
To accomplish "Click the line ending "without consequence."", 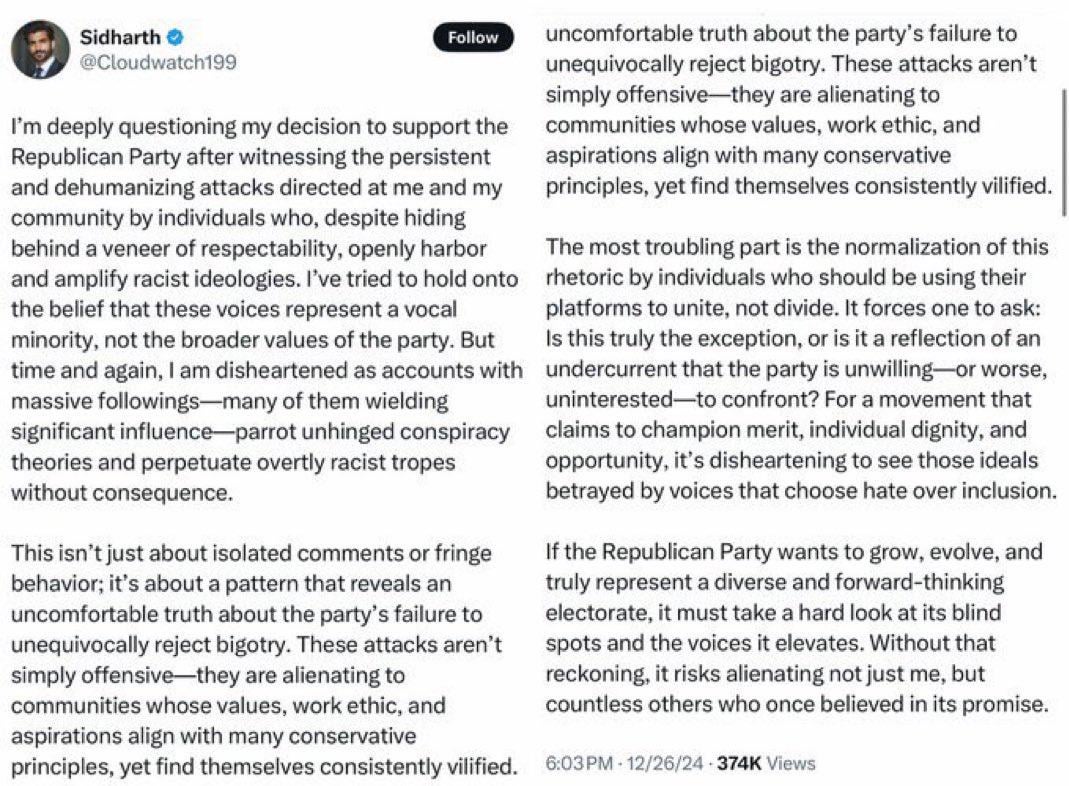I will click(122, 492).
